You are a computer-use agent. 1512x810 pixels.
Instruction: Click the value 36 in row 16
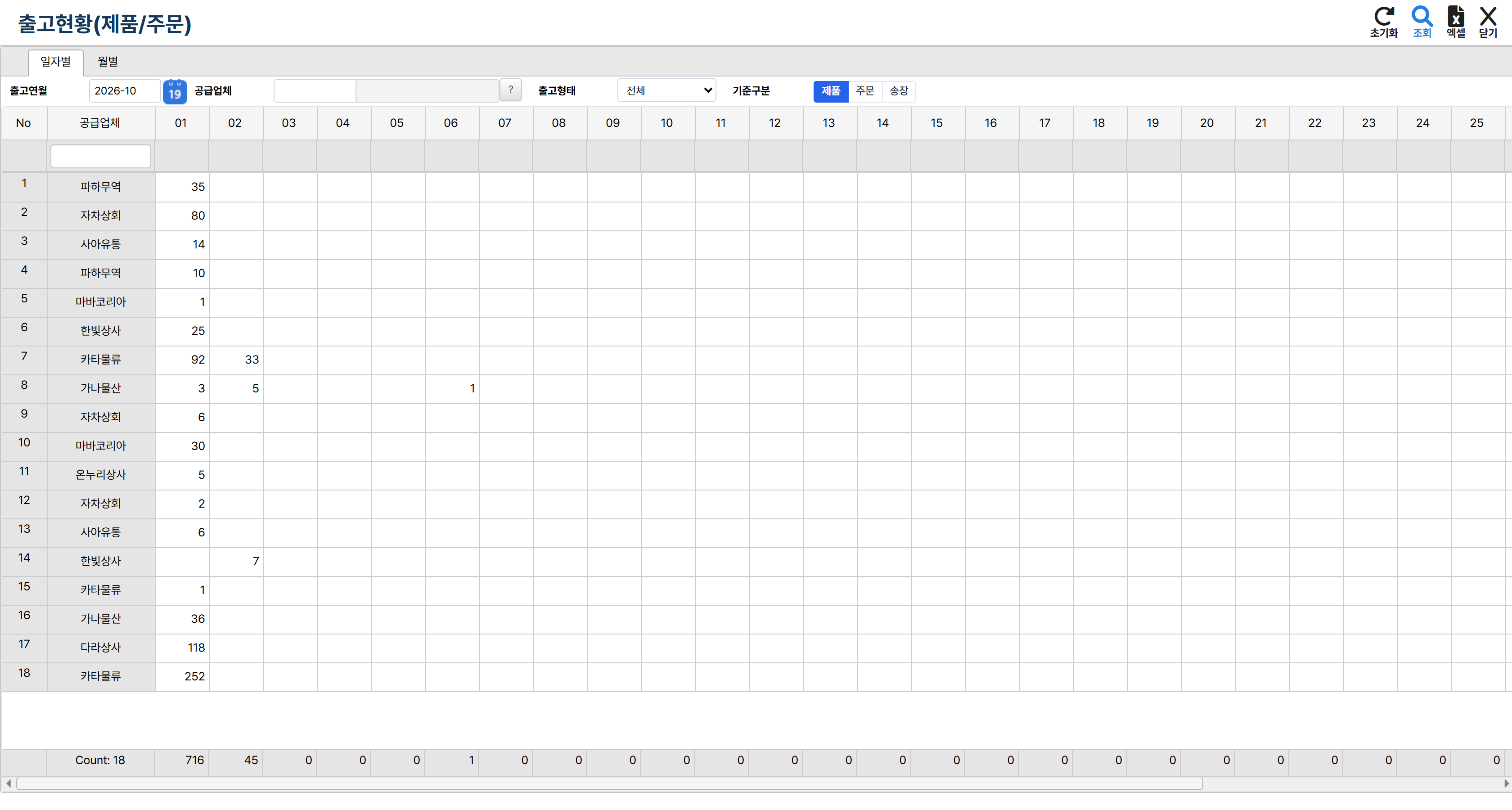pos(198,619)
